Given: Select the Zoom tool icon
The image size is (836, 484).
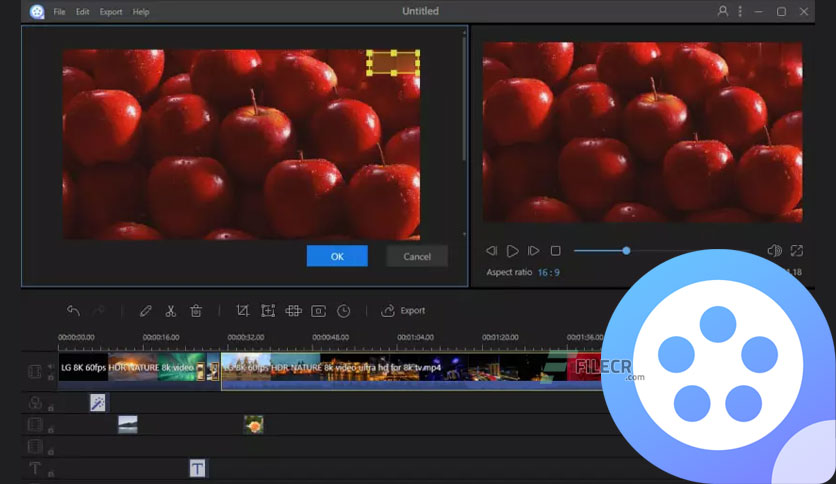Looking at the screenshot, I should pyautogui.click(x=268, y=311).
